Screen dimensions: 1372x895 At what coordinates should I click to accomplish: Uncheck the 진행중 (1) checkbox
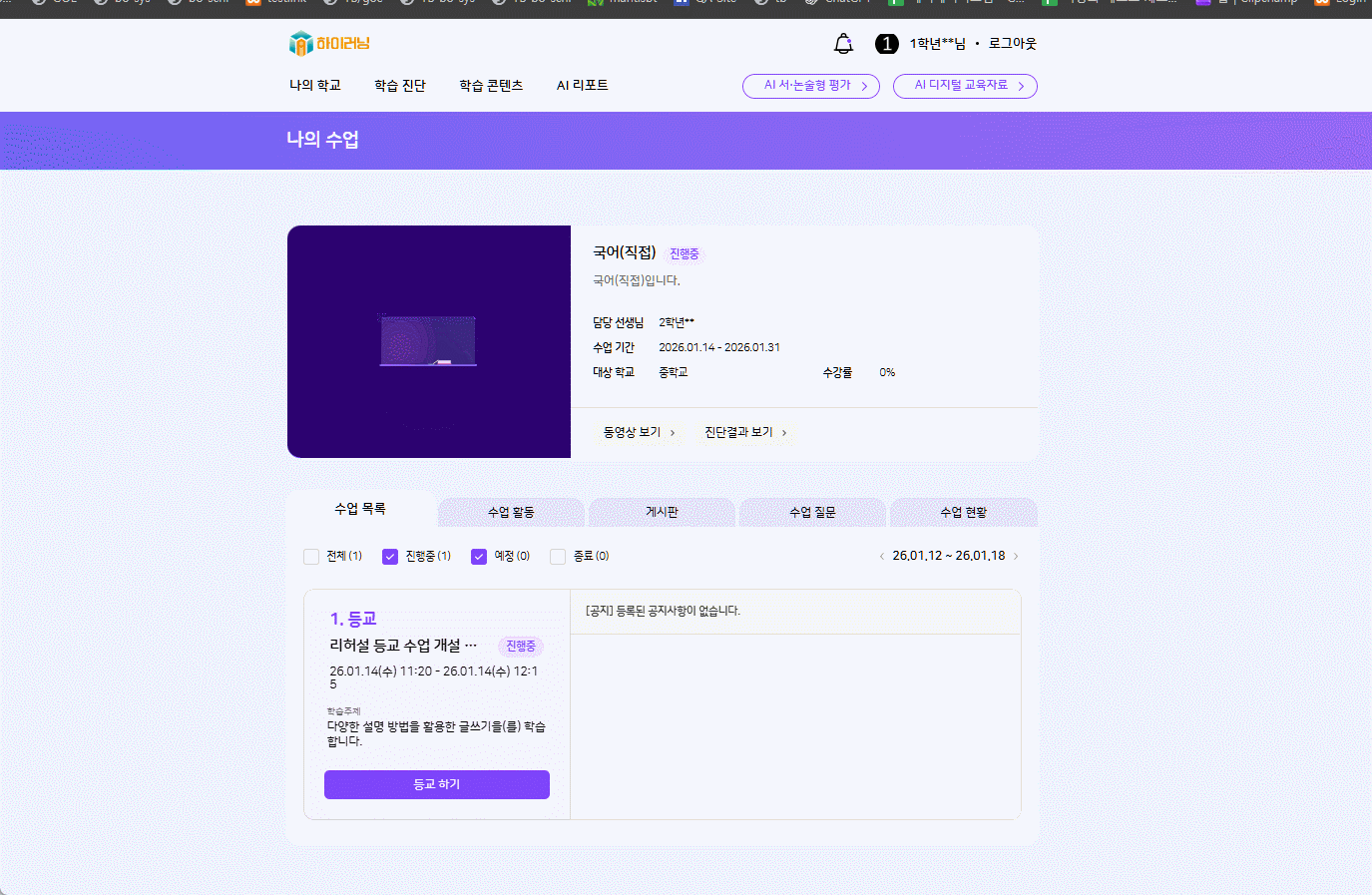(x=390, y=557)
